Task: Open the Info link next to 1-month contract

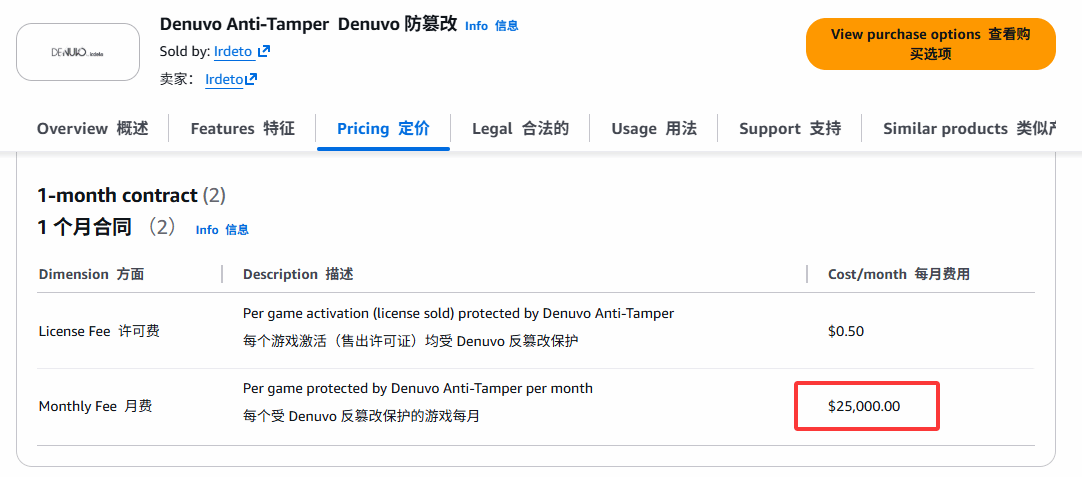Action: 222,230
